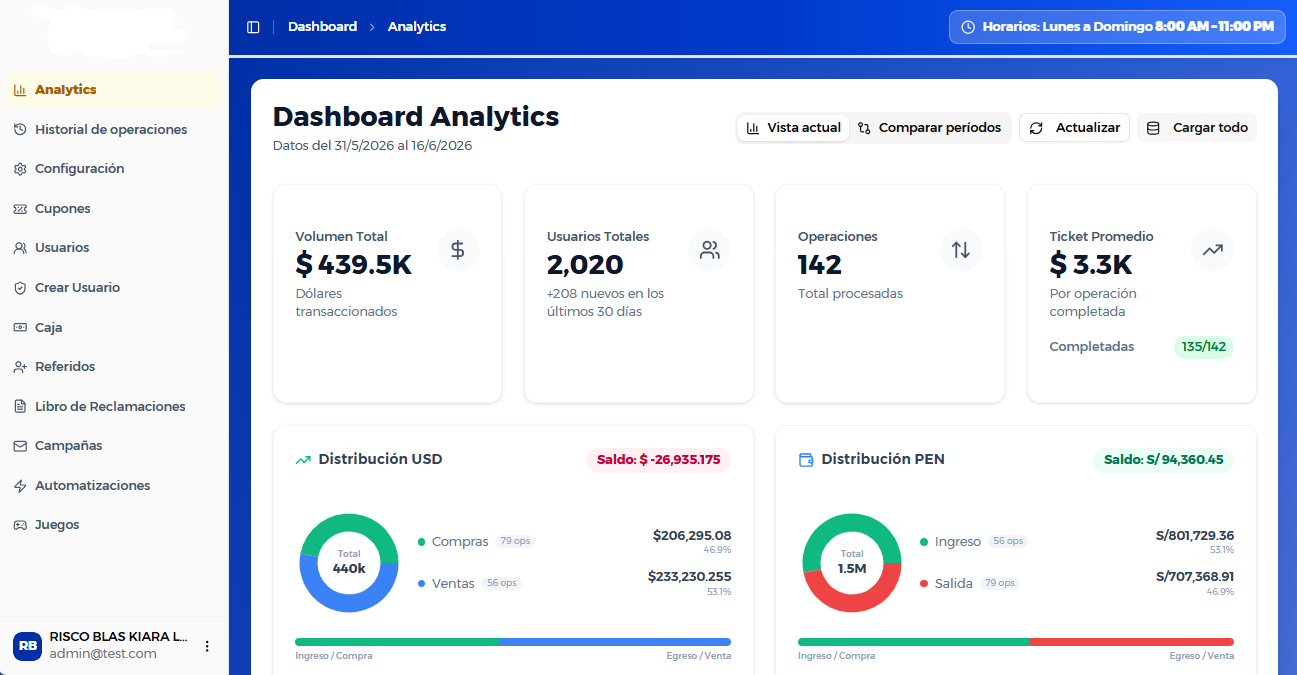Click the admin@test.com email text
Image resolution: width=1297 pixels, height=675 pixels.
(103, 654)
